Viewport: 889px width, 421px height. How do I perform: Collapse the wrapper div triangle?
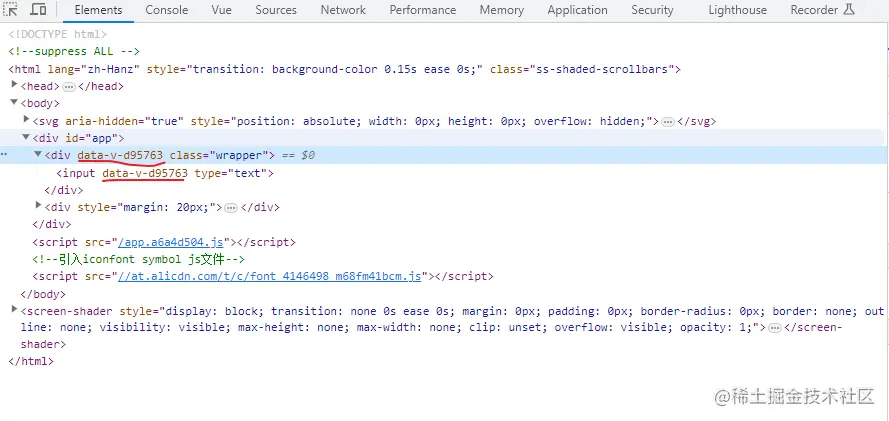tap(38, 154)
